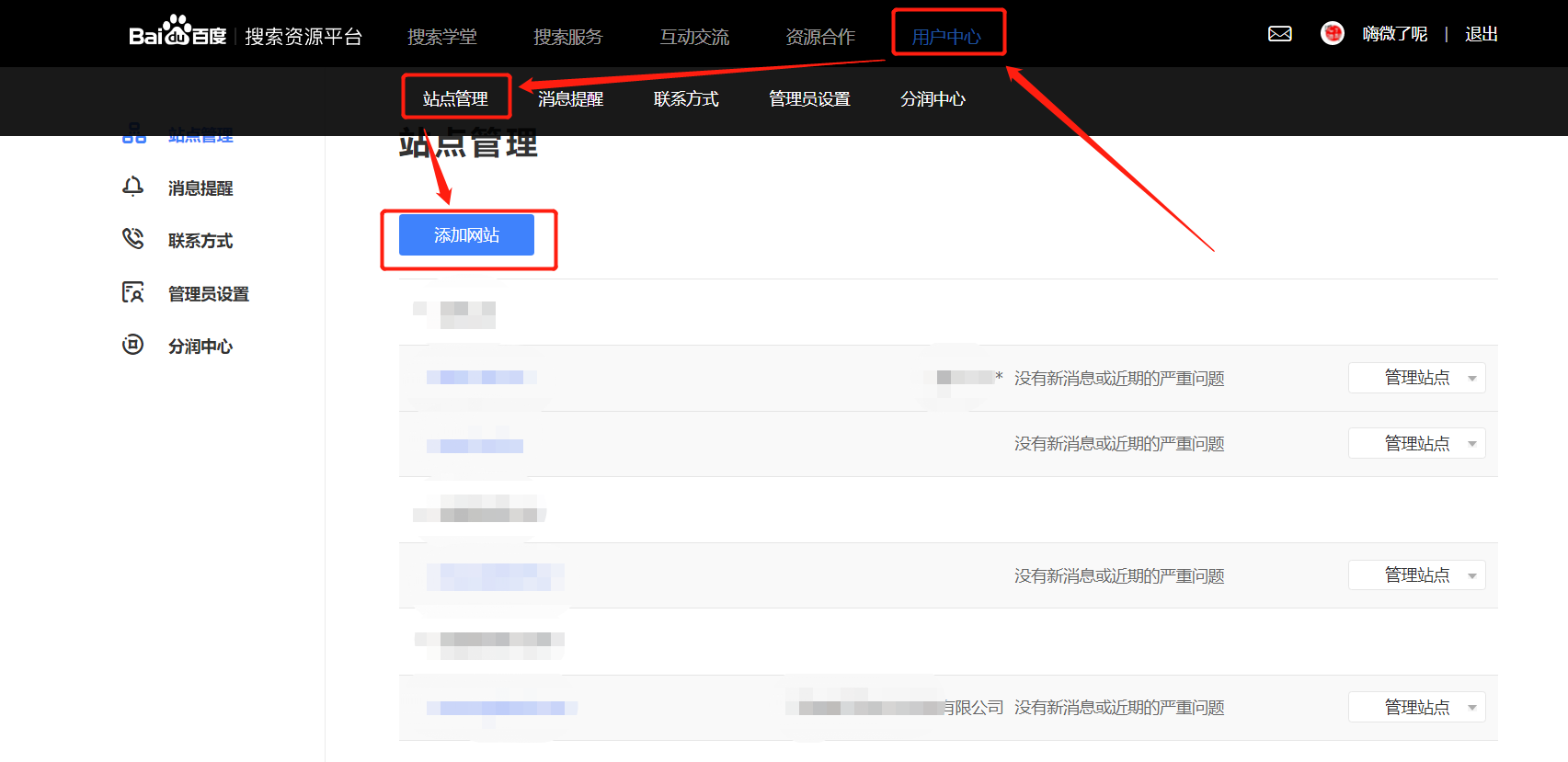Click the 分润中心 sidebar icon
The image size is (1568, 762).
pos(133,346)
